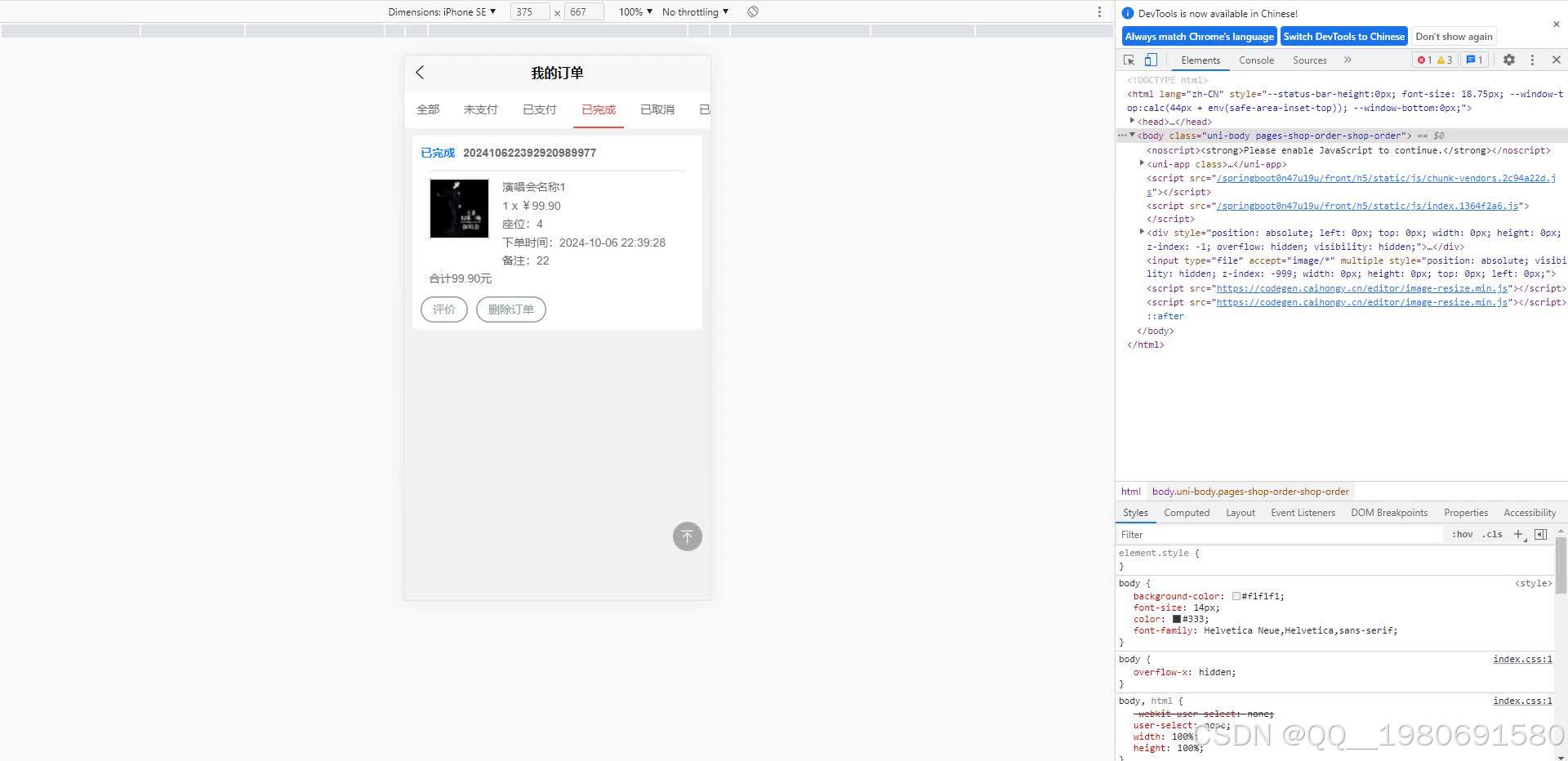Viewport: 1568px width, 761px height.
Task: Click the info icon in DevTools notification
Action: 1128,13
